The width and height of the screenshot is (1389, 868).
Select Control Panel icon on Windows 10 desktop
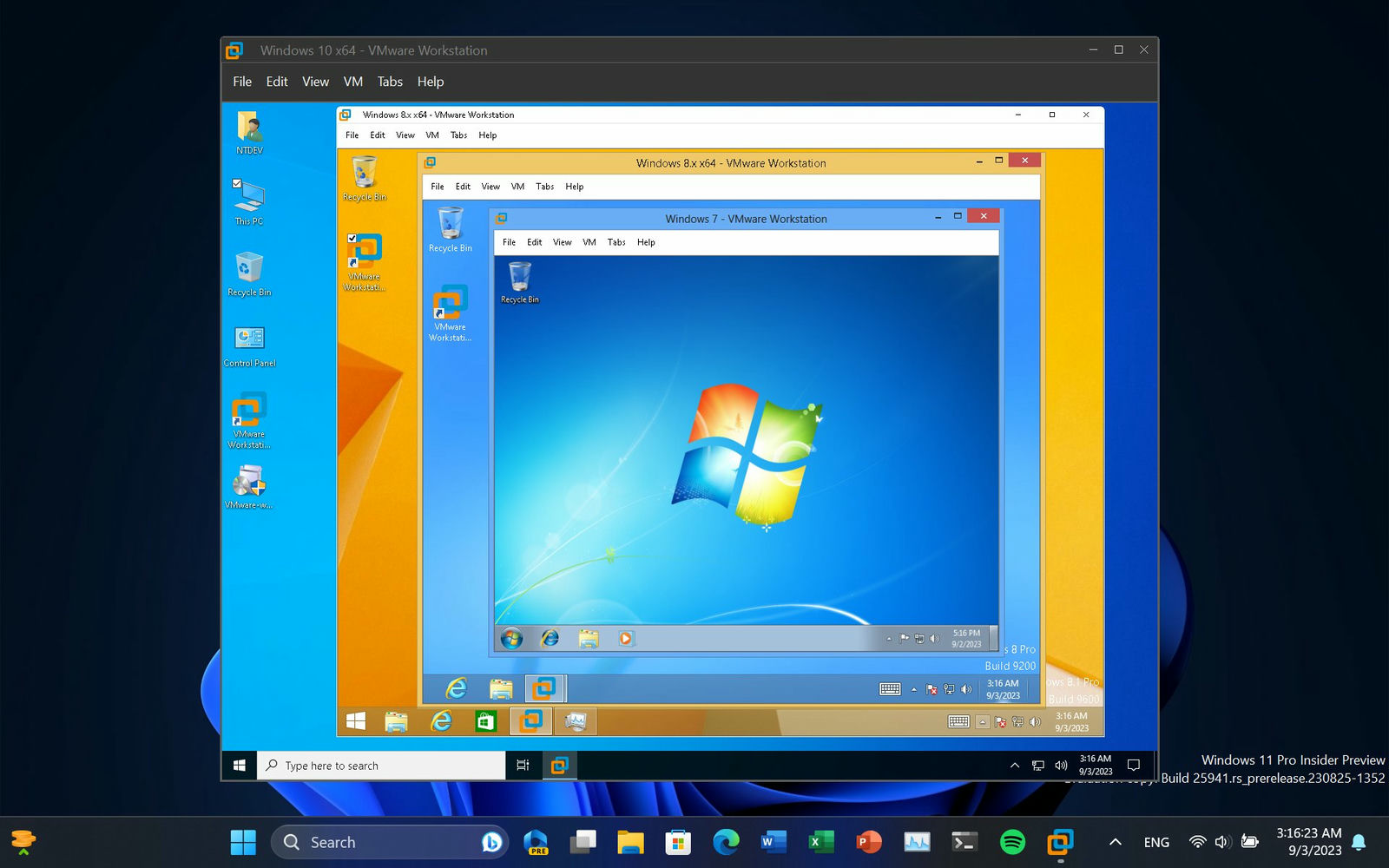point(249,345)
